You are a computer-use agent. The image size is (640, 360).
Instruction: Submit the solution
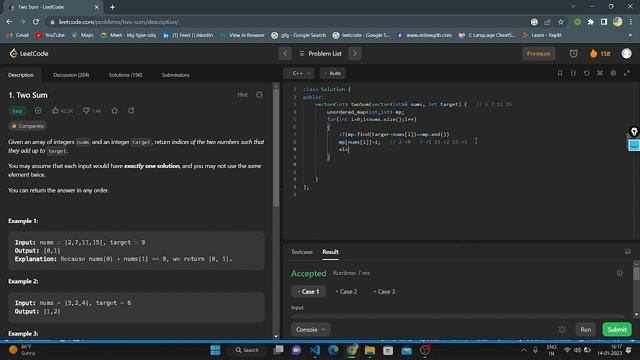point(617,329)
